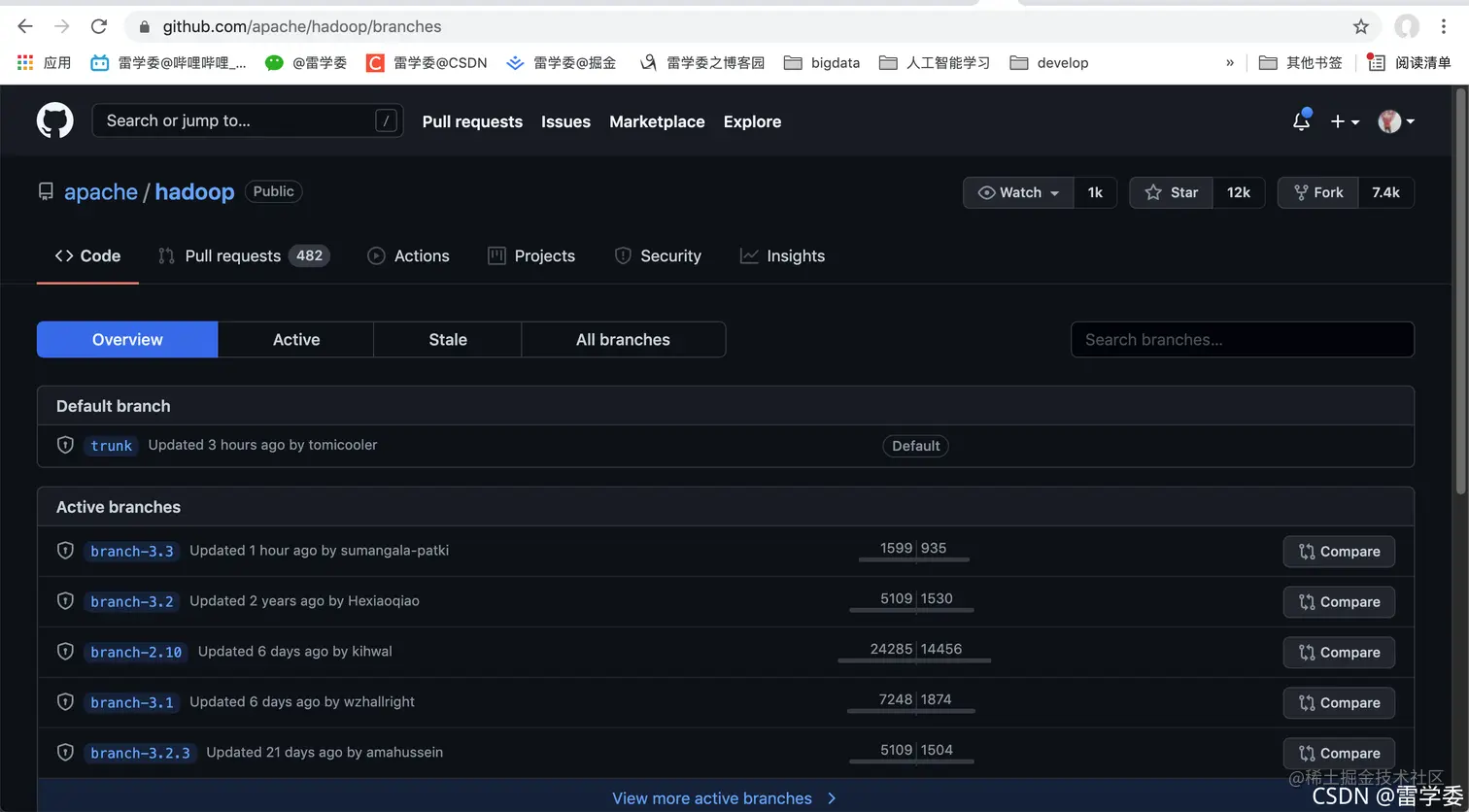Screen dimensions: 1469x812
Task: Open the 1k watchers count
Action: pyautogui.click(x=1095, y=192)
